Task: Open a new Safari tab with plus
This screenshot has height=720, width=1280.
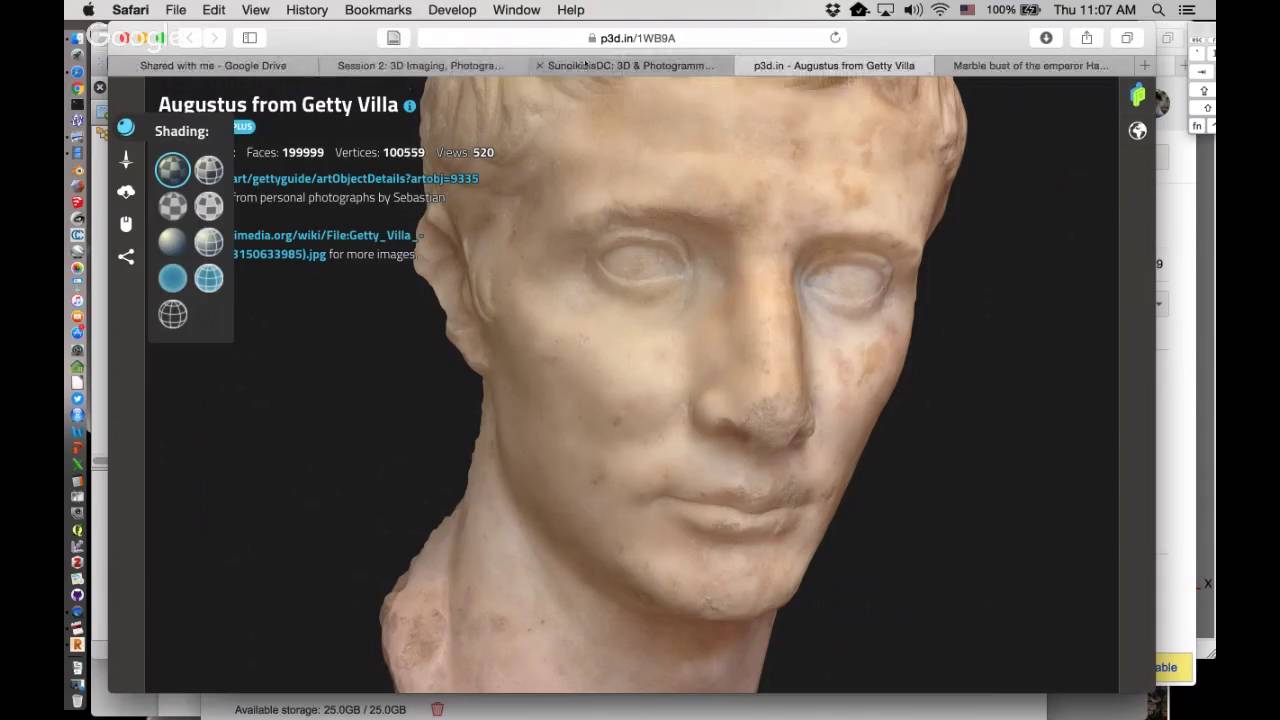Action: coord(1145,66)
